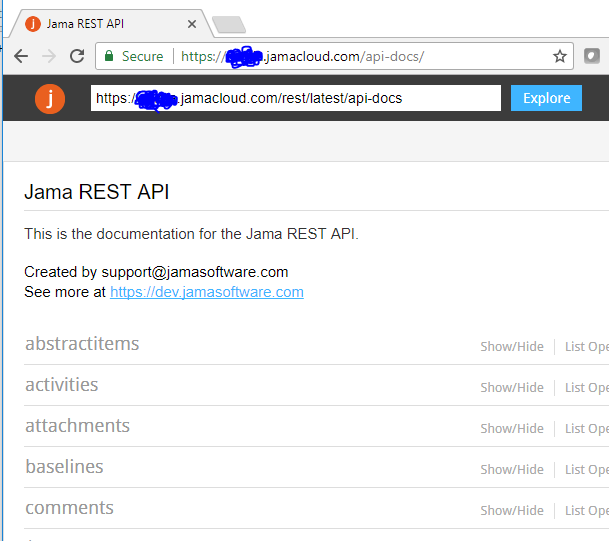
Task: Click List Operations for activities
Action: 587,388
